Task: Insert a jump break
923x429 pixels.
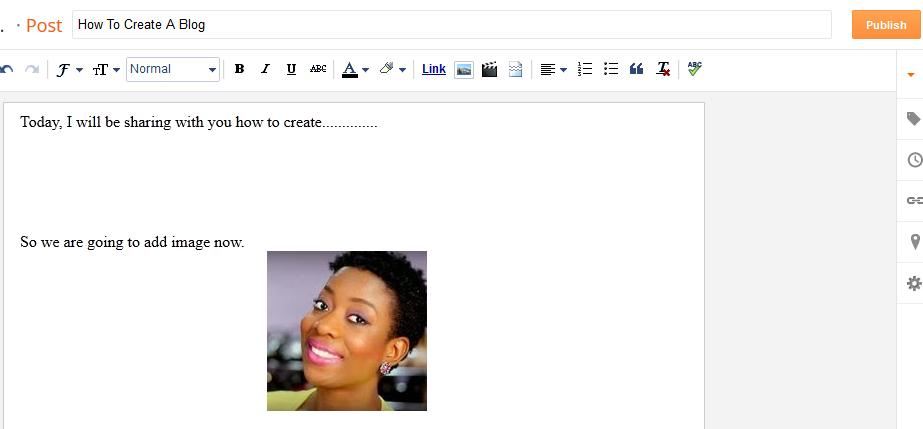Action: point(515,69)
